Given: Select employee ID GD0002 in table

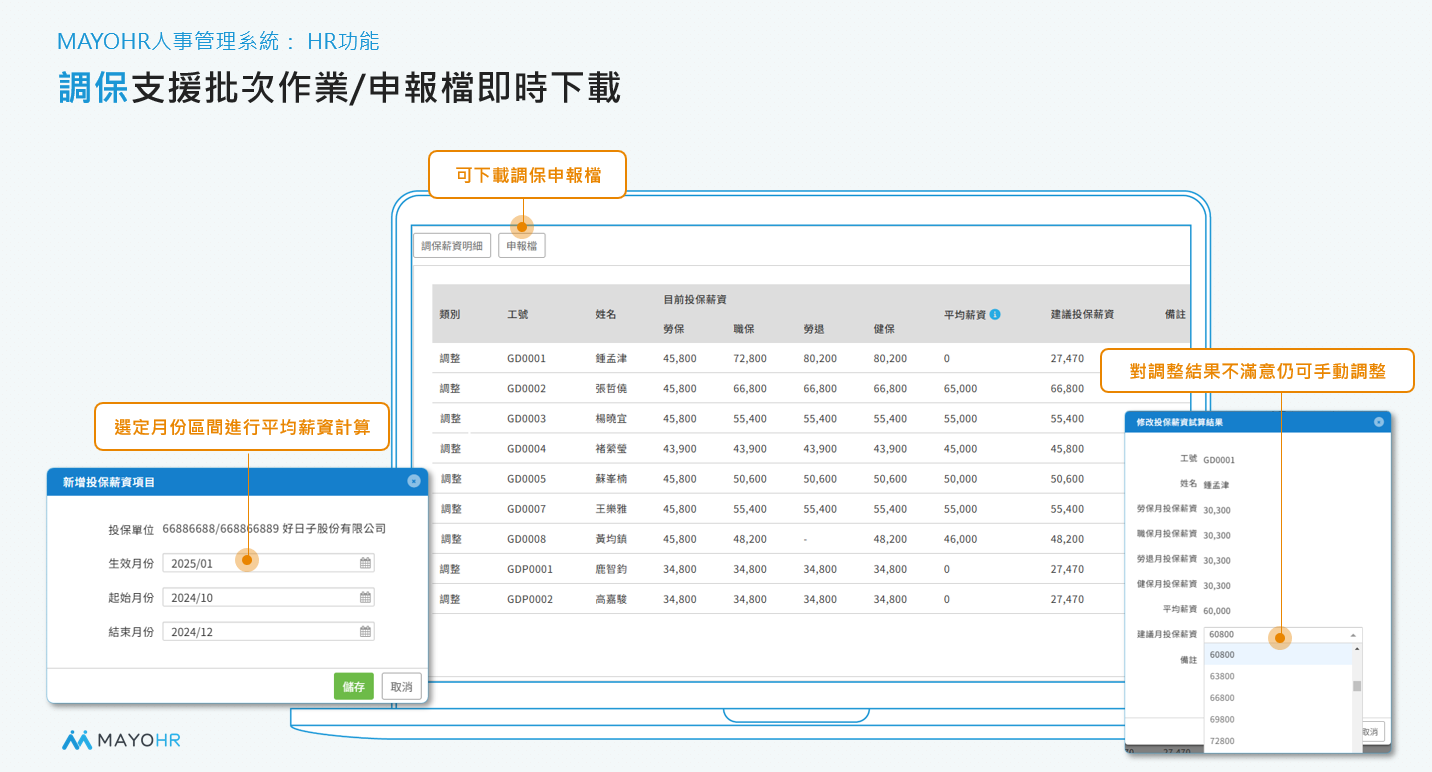Looking at the screenshot, I should 527,388.
